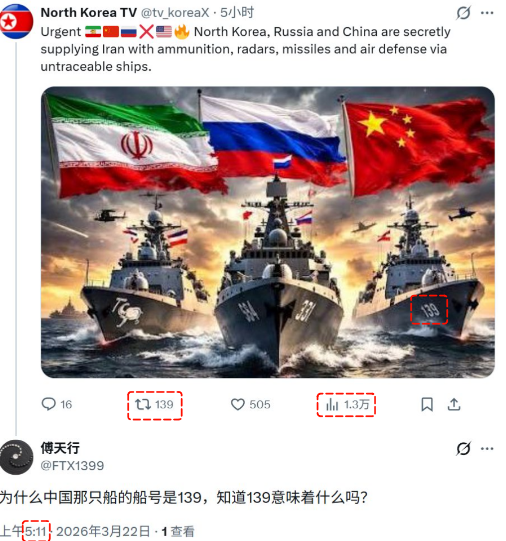
Task: Open the warships and flags image
Action: (268, 232)
